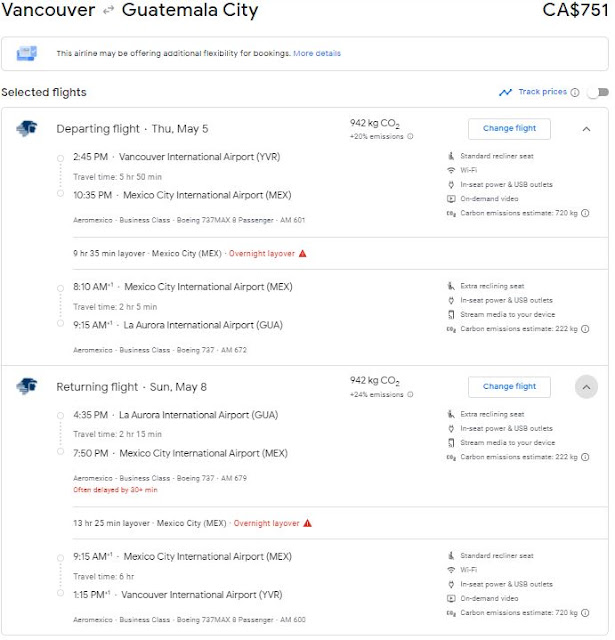The image size is (615, 640).
Task: Click the Standard recliner seat icon for AM 600
Action: pos(451,556)
